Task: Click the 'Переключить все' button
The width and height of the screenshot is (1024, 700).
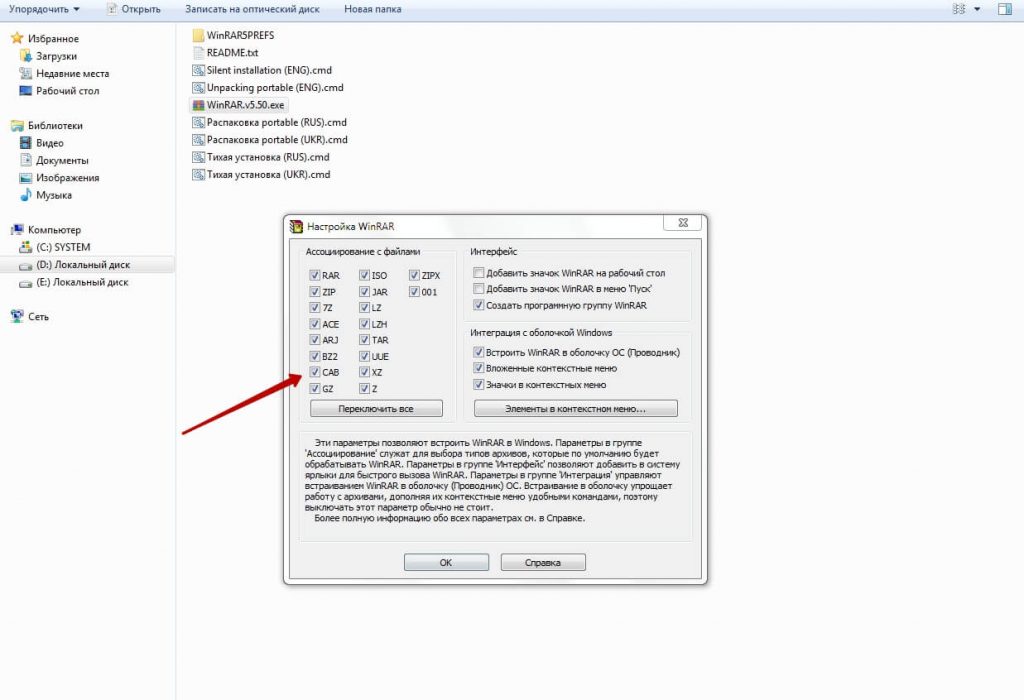Action: pos(376,409)
